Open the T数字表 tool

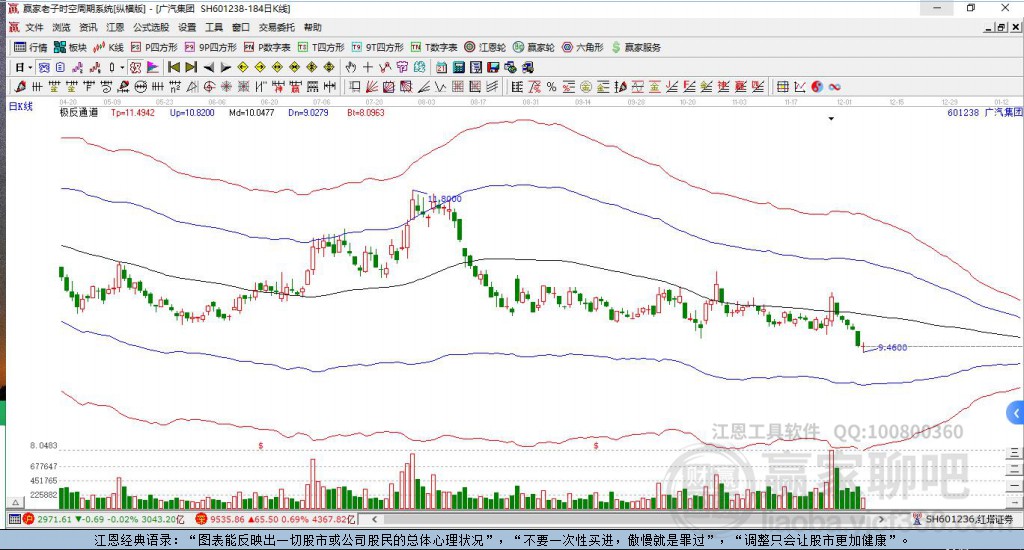pos(434,47)
